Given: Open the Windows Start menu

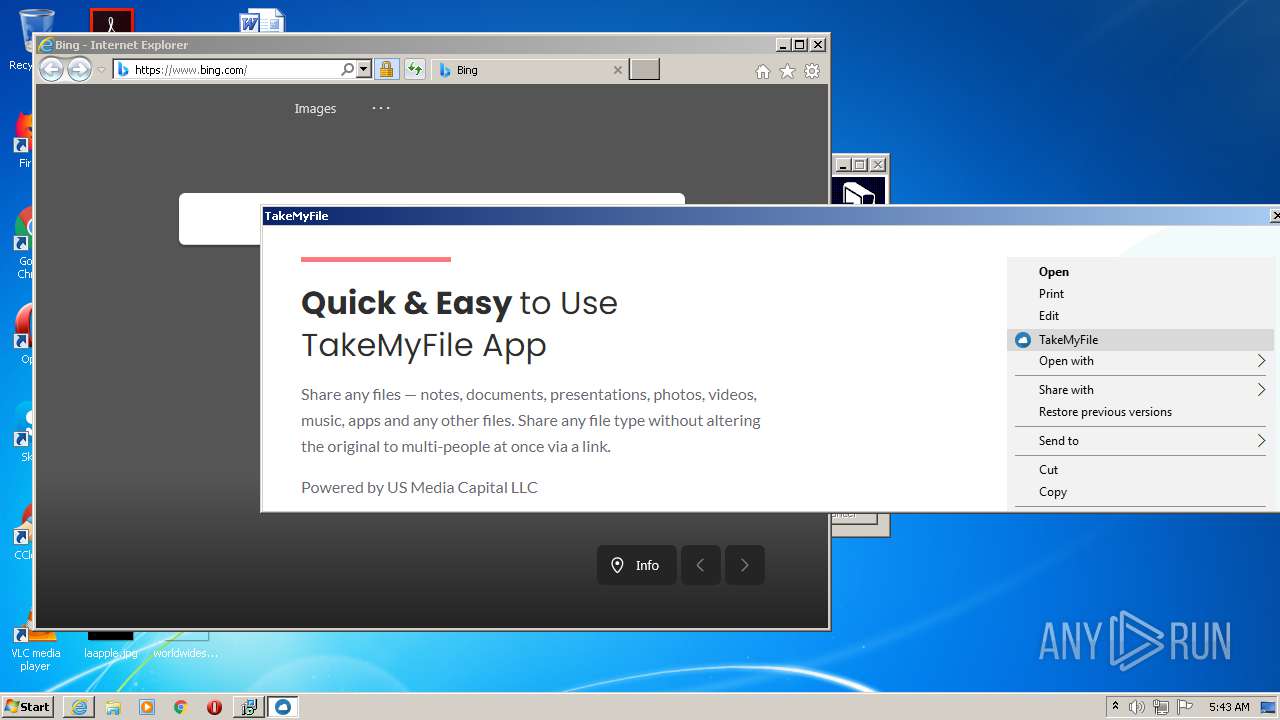Looking at the screenshot, I should tap(28, 706).
